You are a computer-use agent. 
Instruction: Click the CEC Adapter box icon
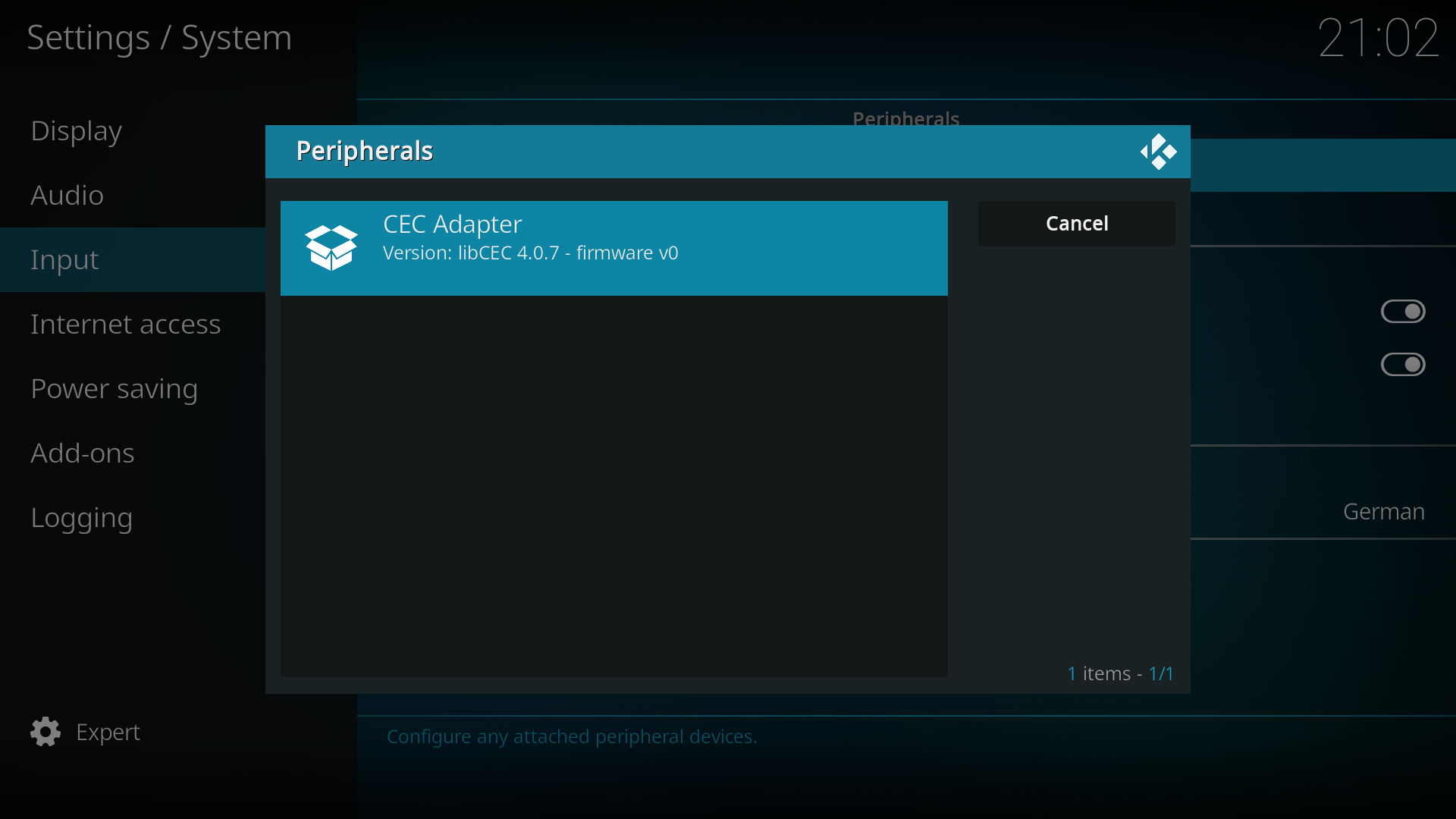click(x=331, y=248)
